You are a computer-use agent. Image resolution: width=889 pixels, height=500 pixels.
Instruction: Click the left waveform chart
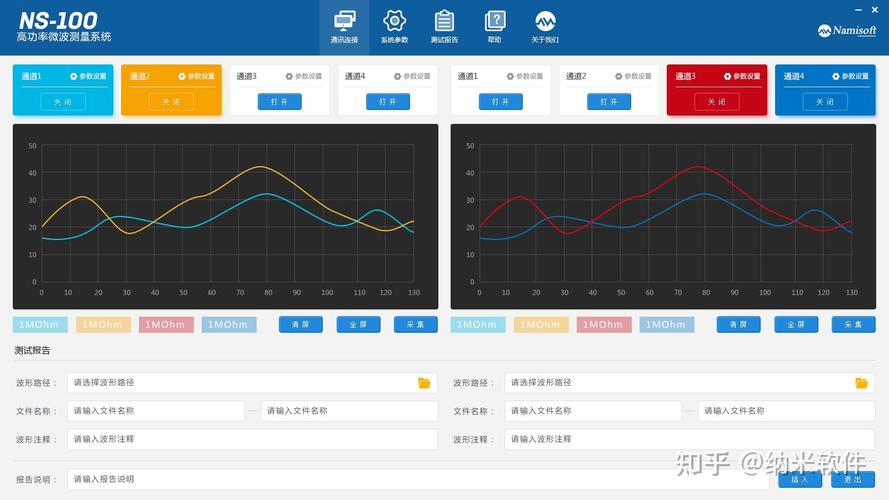(226, 217)
